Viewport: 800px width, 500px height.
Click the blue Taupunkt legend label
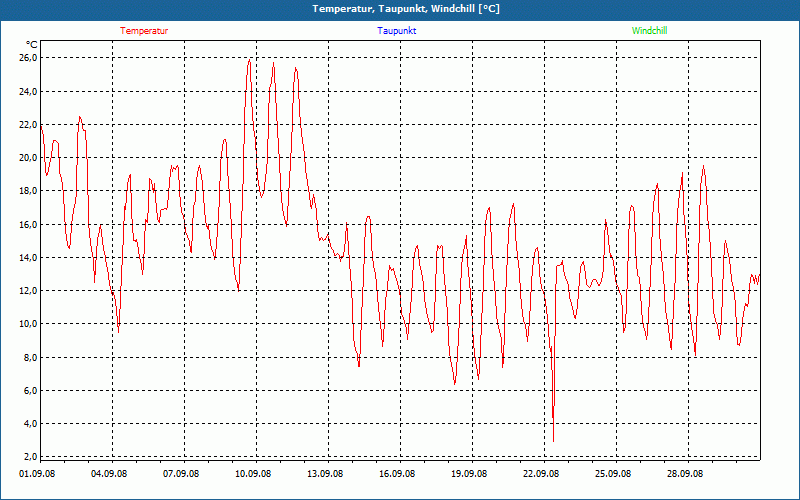396,31
